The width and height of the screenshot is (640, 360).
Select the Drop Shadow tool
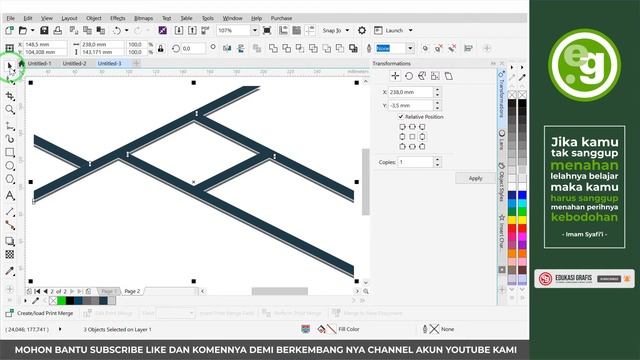click(x=10, y=241)
